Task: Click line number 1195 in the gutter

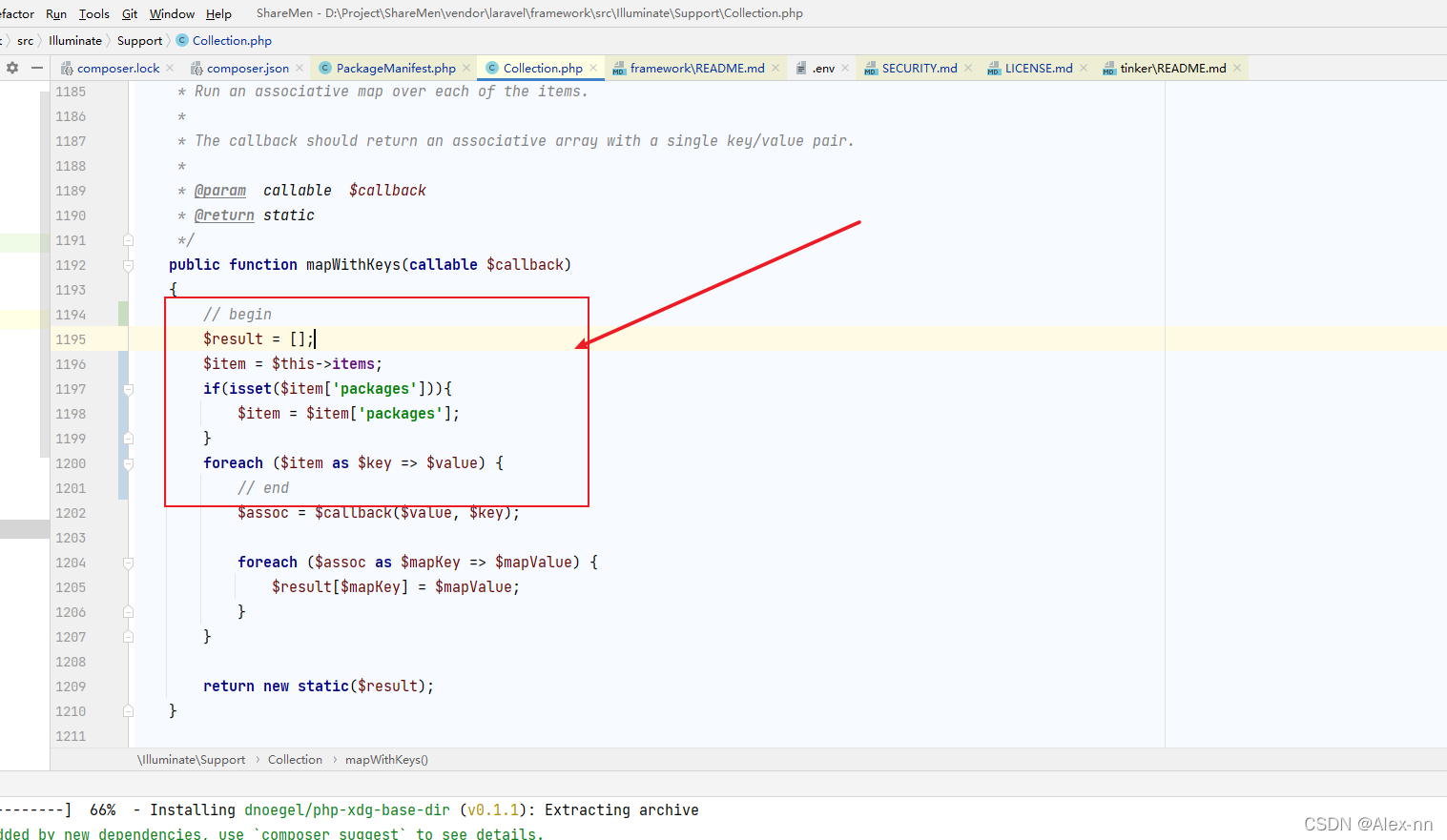Action: pyautogui.click(x=71, y=339)
